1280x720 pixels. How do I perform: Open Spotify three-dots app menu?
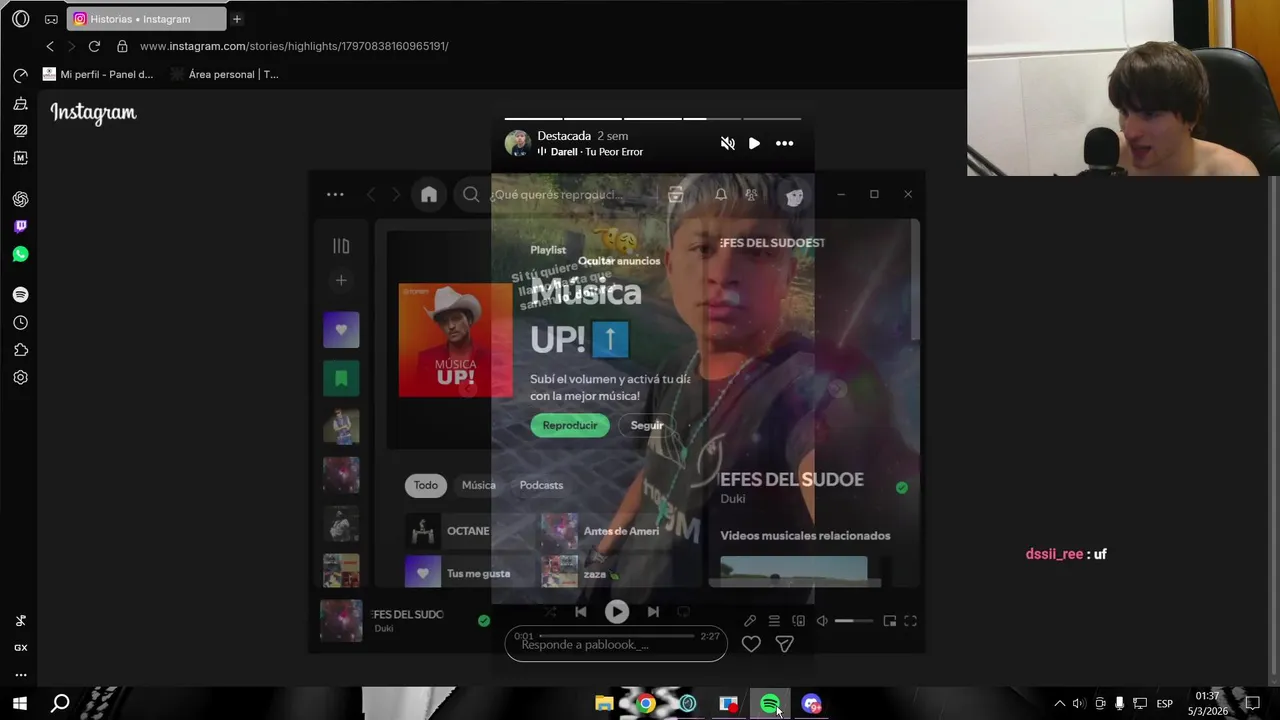pos(335,195)
